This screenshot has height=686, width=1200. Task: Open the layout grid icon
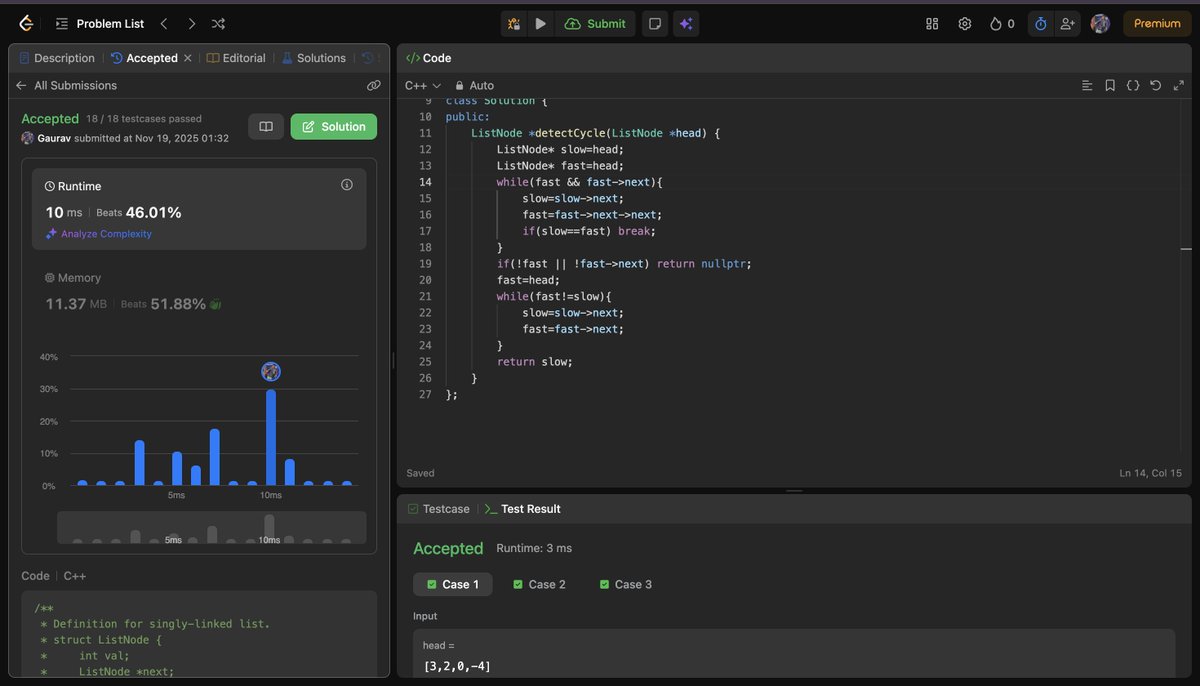click(x=932, y=23)
